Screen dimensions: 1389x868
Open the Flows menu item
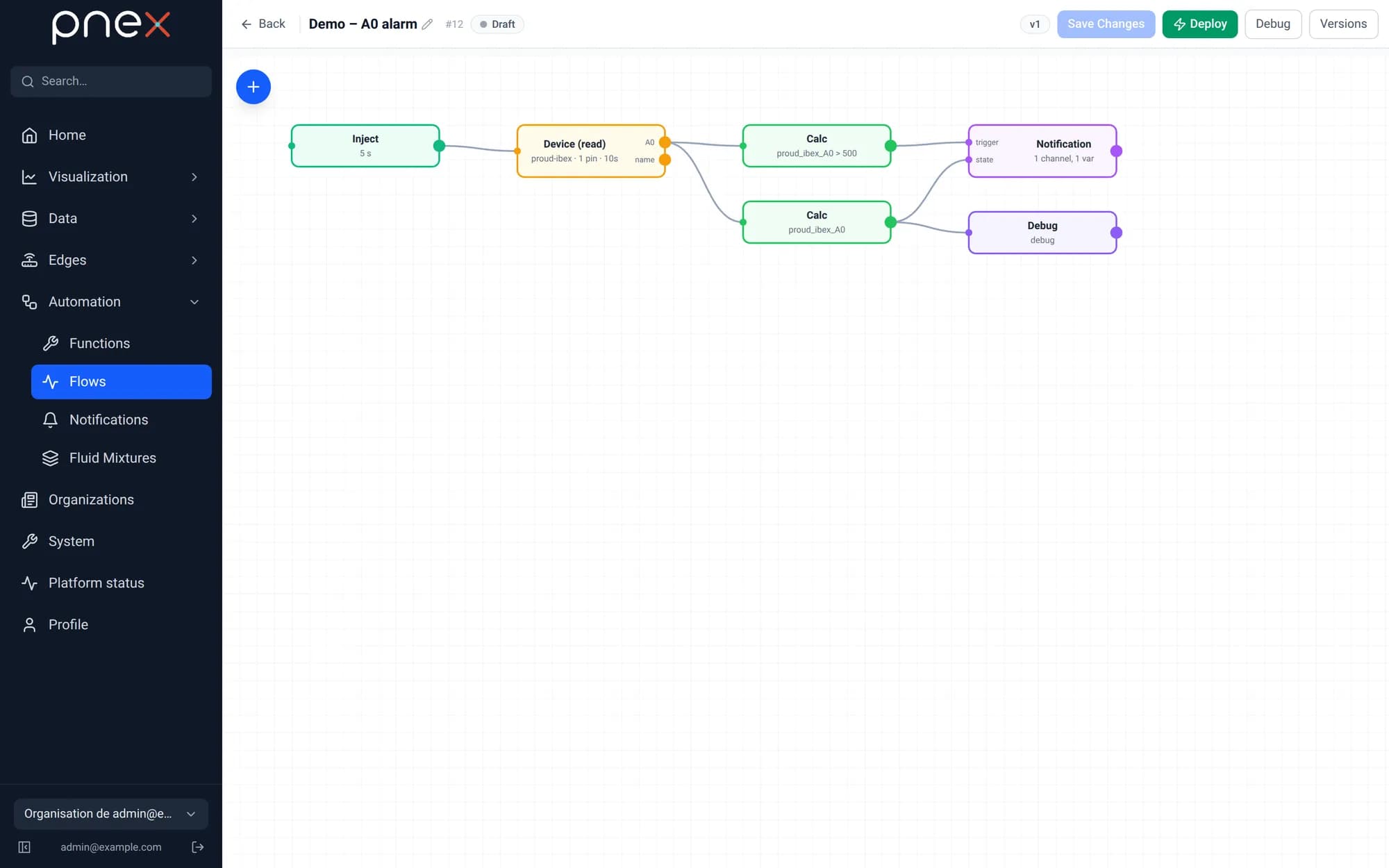(122, 382)
